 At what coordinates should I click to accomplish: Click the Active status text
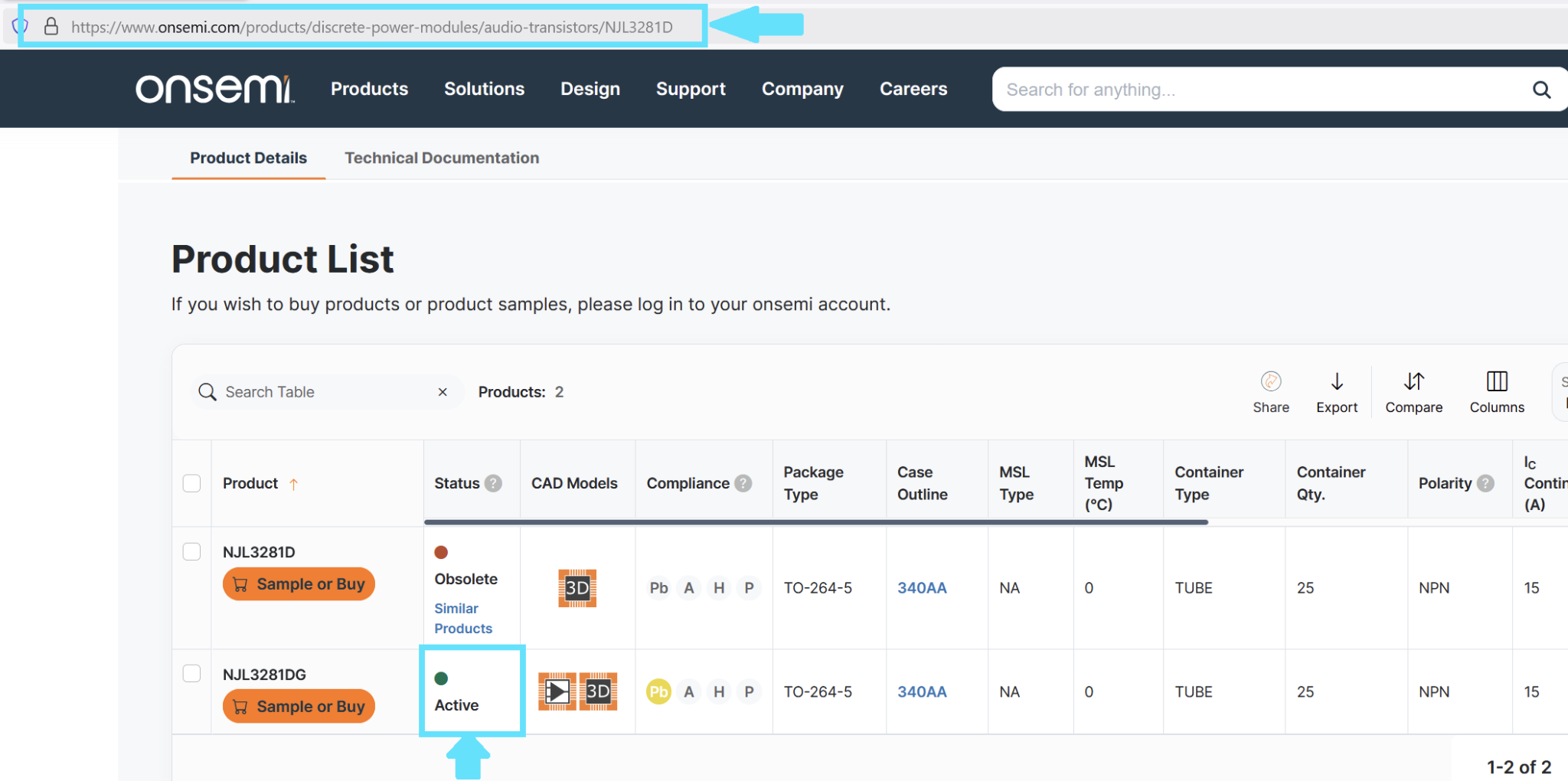(x=456, y=705)
